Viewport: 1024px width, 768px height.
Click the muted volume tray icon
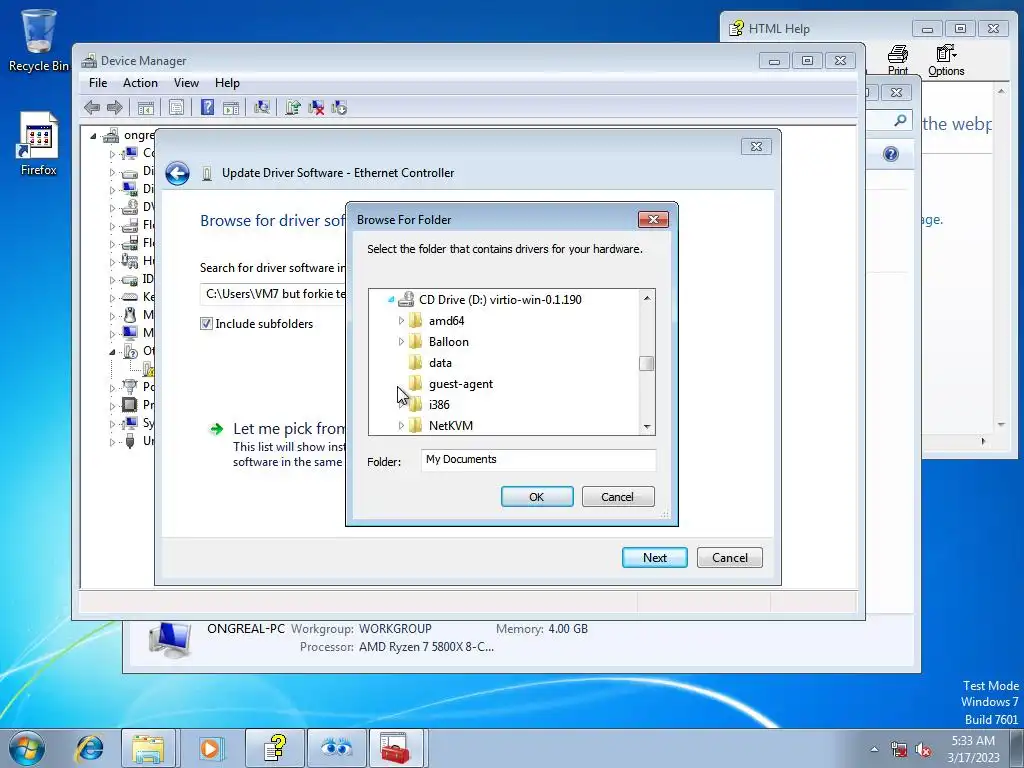tap(923, 750)
